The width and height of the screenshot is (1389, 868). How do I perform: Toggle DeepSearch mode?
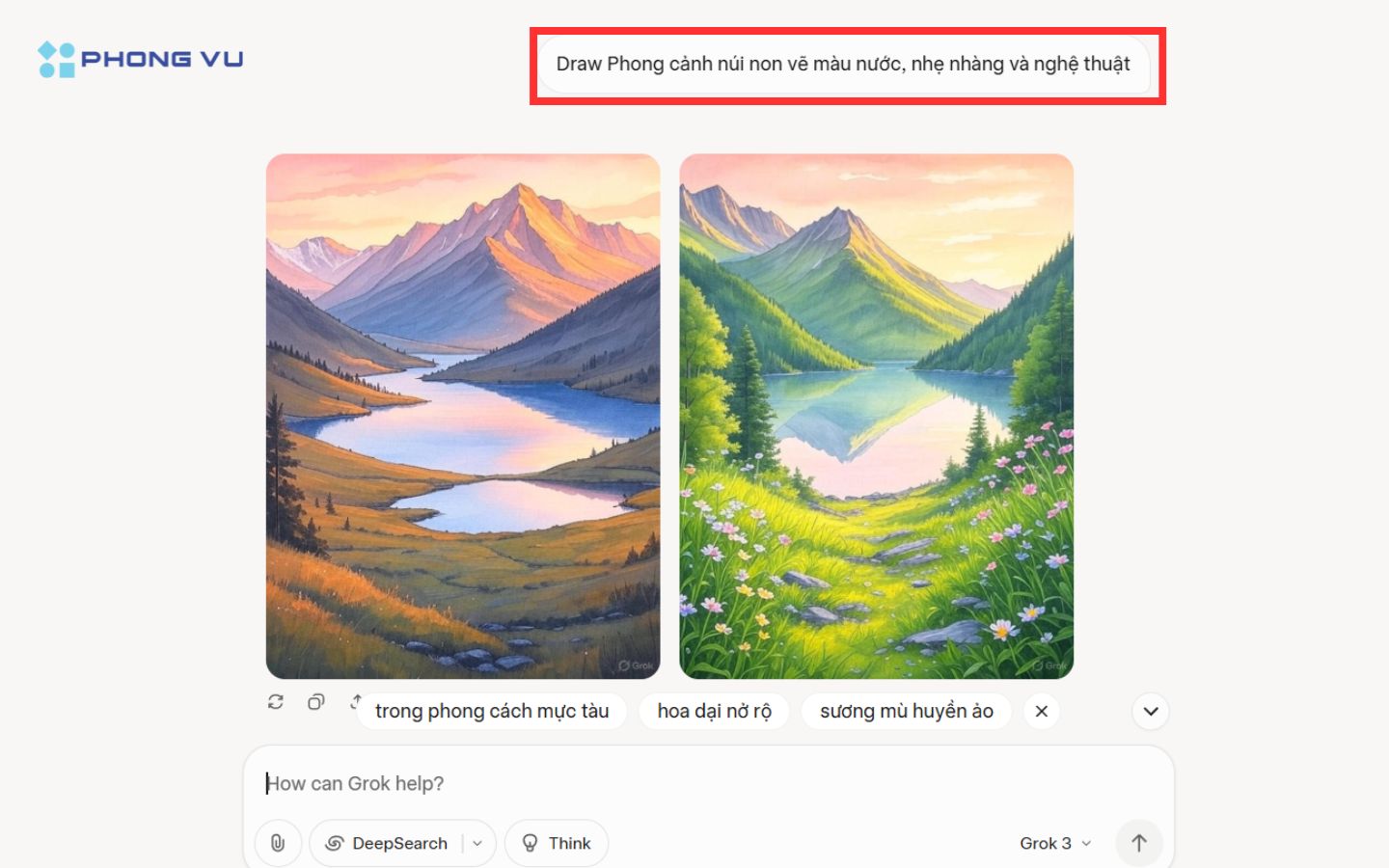coord(386,843)
